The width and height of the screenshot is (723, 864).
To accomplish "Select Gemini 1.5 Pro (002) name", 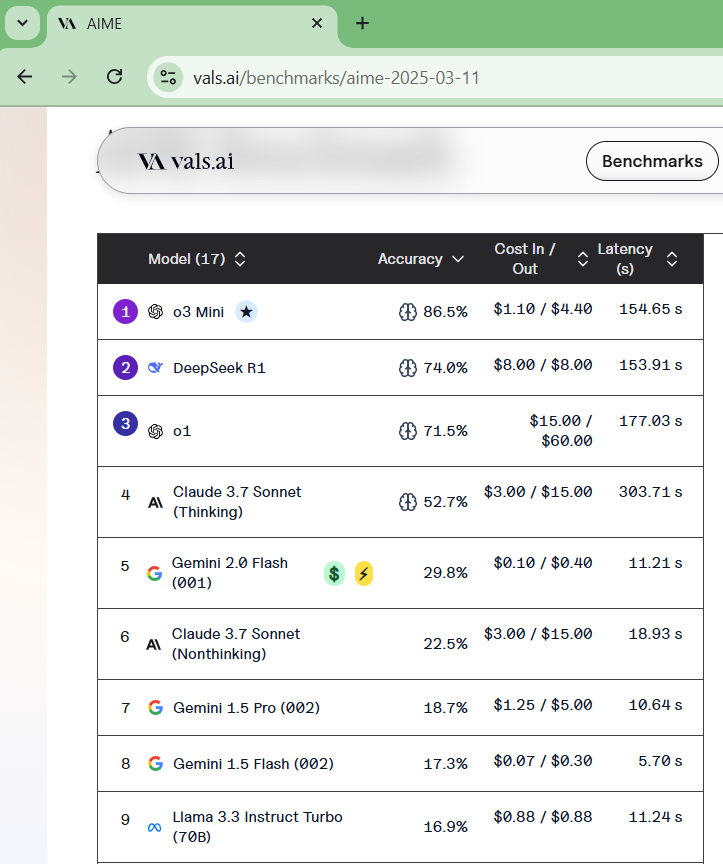I will [246, 708].
